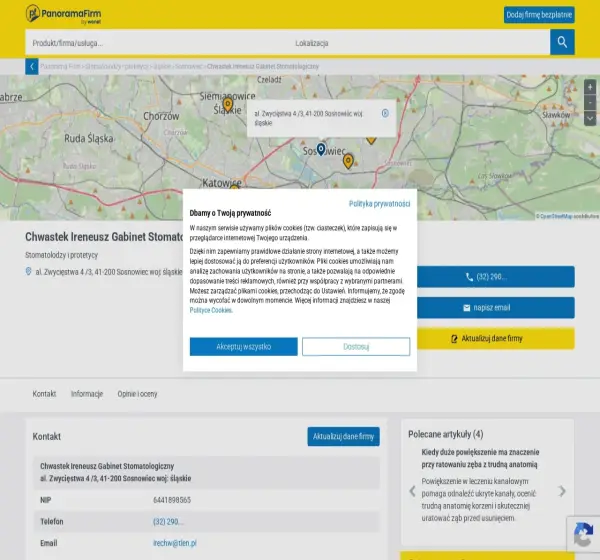The width and height of the screenshot is (600, 560).
Task: Click yellow Aktualizuj dane firmy button
Action: (496, 338)
